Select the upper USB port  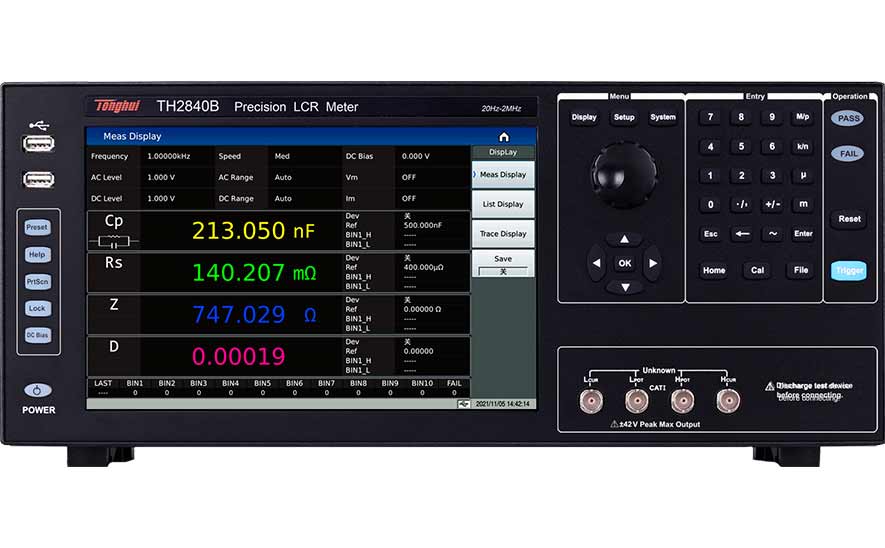[x=38, y=143]
